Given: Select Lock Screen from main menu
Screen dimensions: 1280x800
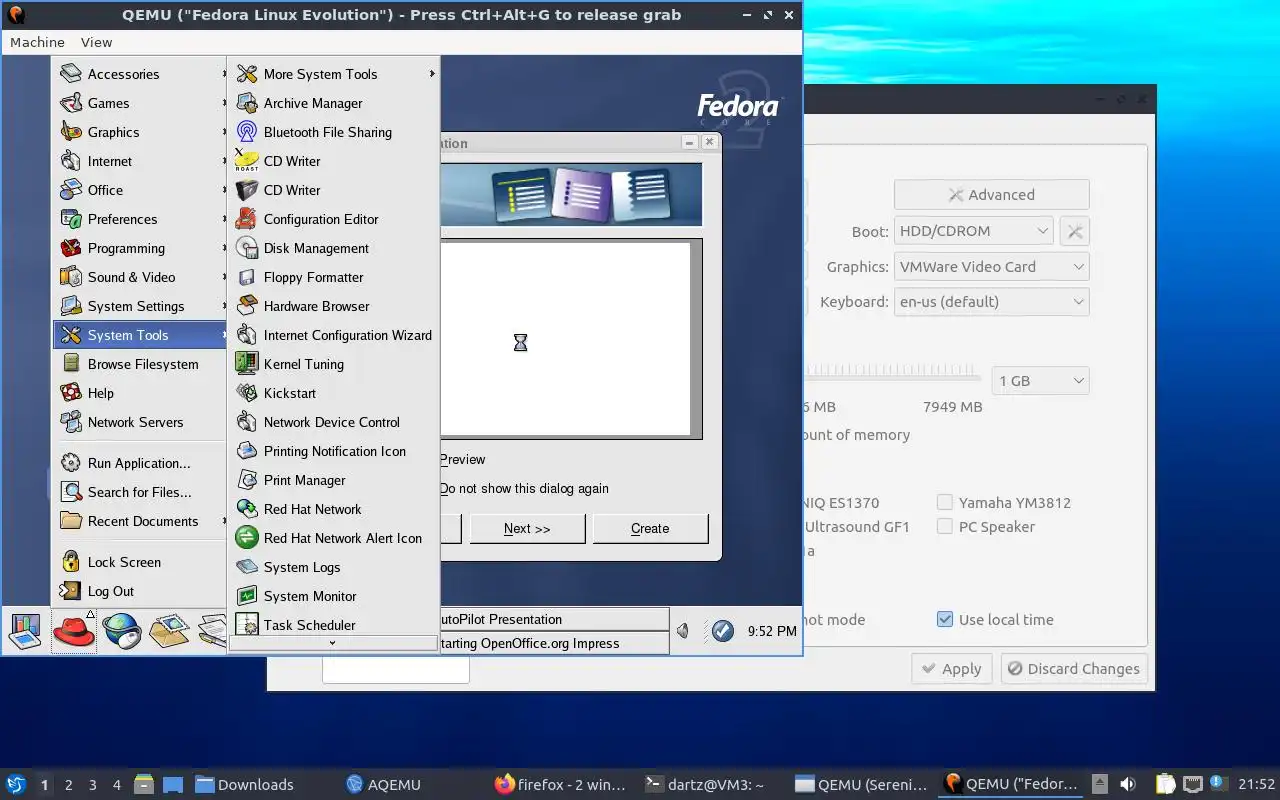Looking at the screenshot, I should 140,562.
